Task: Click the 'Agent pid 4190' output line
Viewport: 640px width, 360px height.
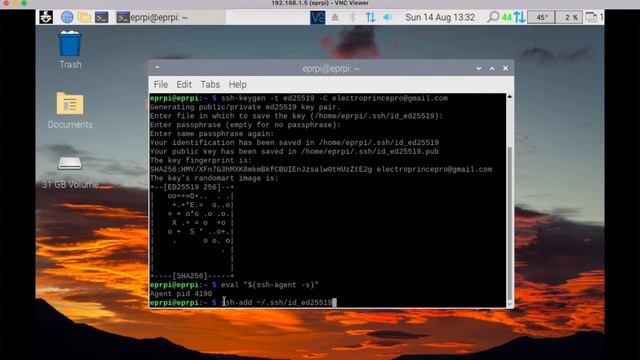Action: pos(181,294)
